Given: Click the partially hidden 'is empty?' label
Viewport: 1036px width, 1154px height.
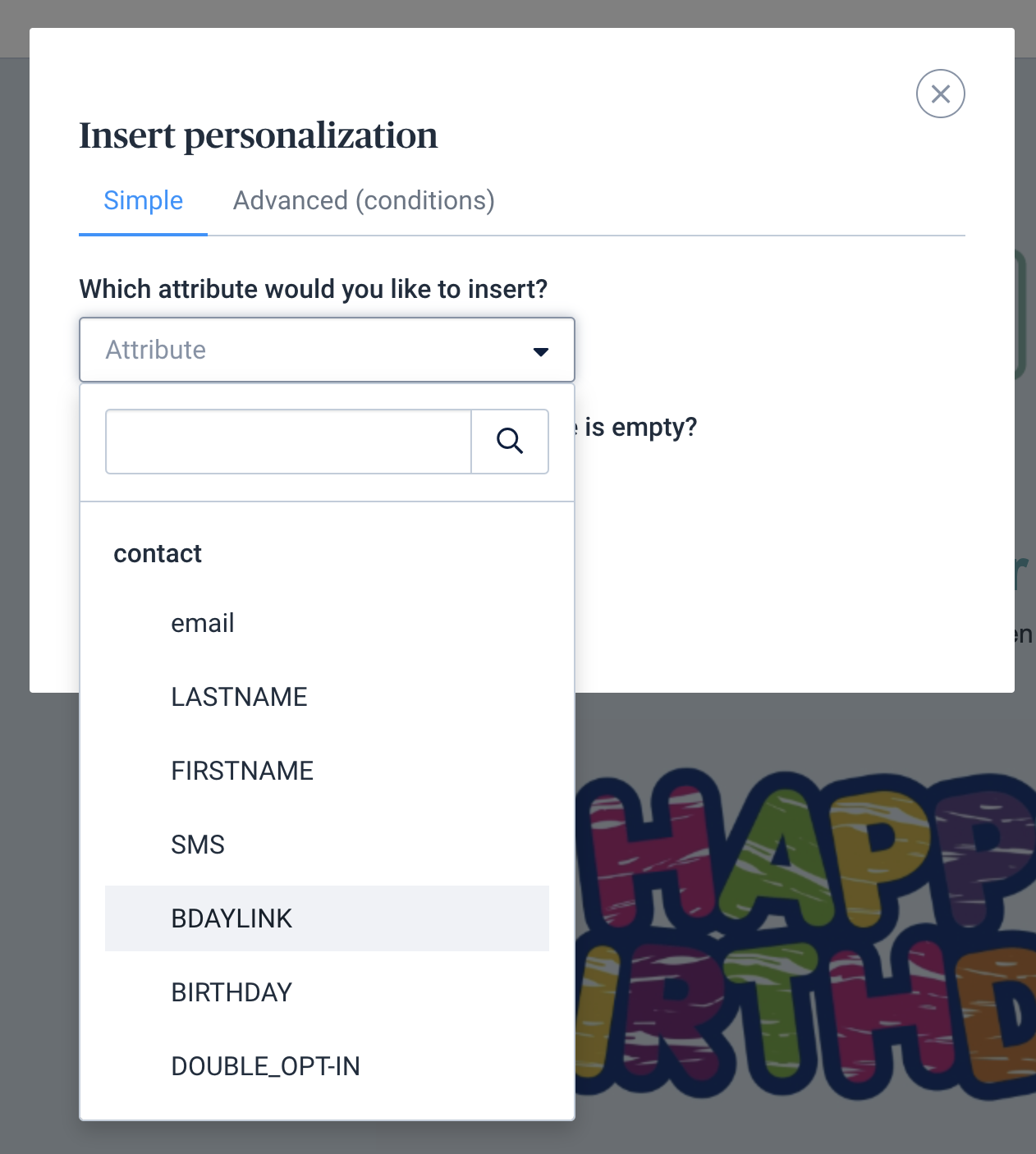Looking at the screenshot, I should click(640, 428).
